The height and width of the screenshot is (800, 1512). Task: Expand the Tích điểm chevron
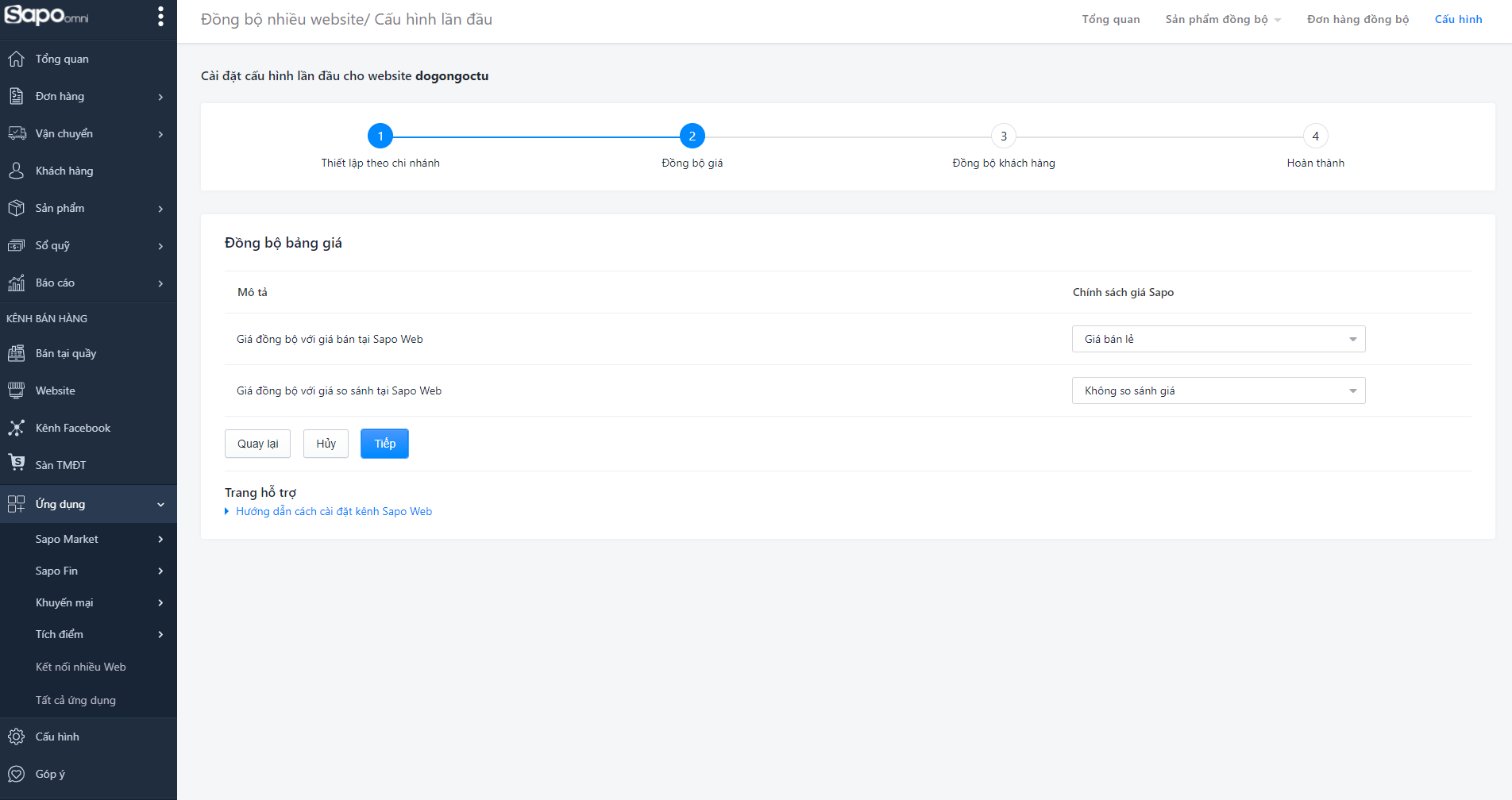click(x=160, y=635)
